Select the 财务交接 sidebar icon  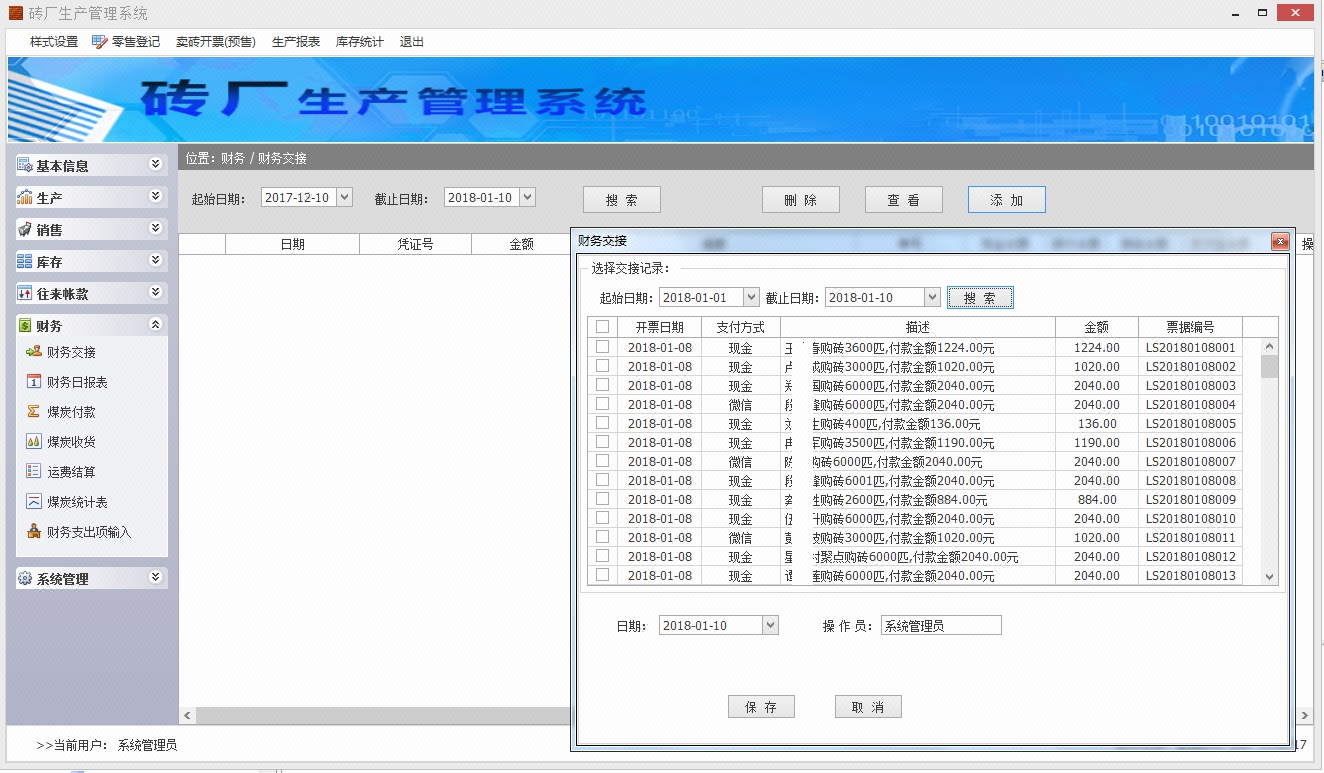[x=33, y=352]
